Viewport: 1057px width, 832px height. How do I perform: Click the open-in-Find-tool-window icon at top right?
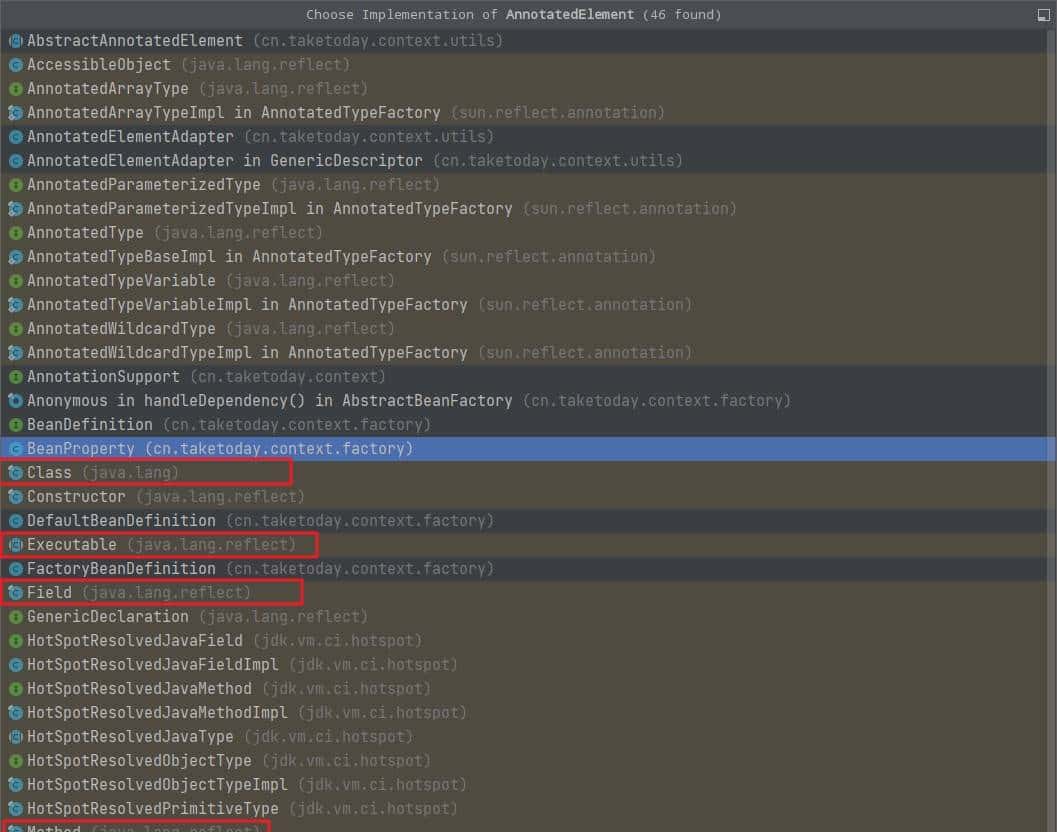click(1044, 15)
